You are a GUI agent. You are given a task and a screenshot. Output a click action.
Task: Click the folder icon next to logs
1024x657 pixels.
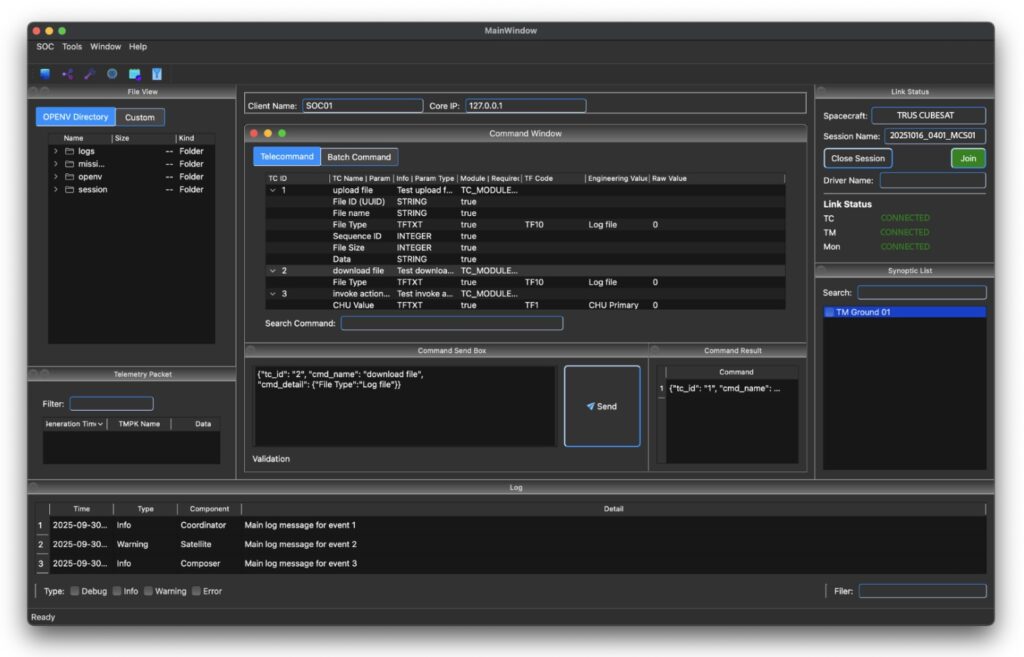[x=69, y=151]
